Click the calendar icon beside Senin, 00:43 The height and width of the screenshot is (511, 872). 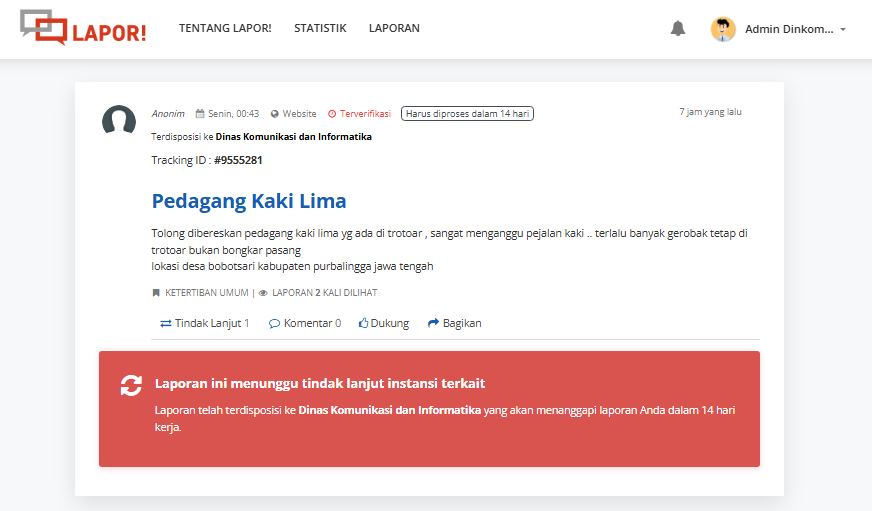200,114
